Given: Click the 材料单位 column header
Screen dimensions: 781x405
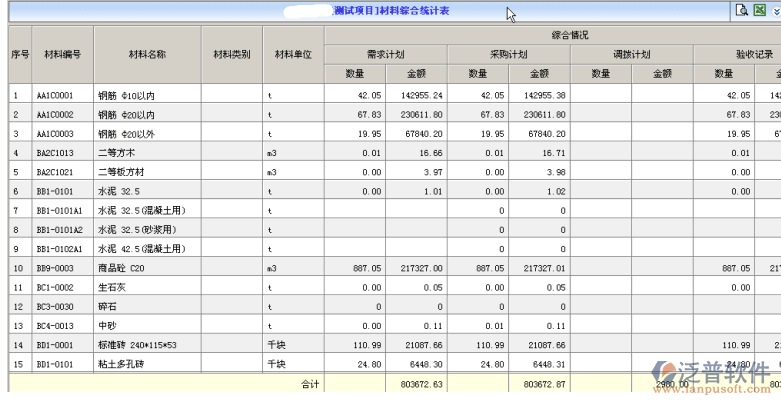Looking at the screenshot, I should pyautogui.click(x=293, y=54).
